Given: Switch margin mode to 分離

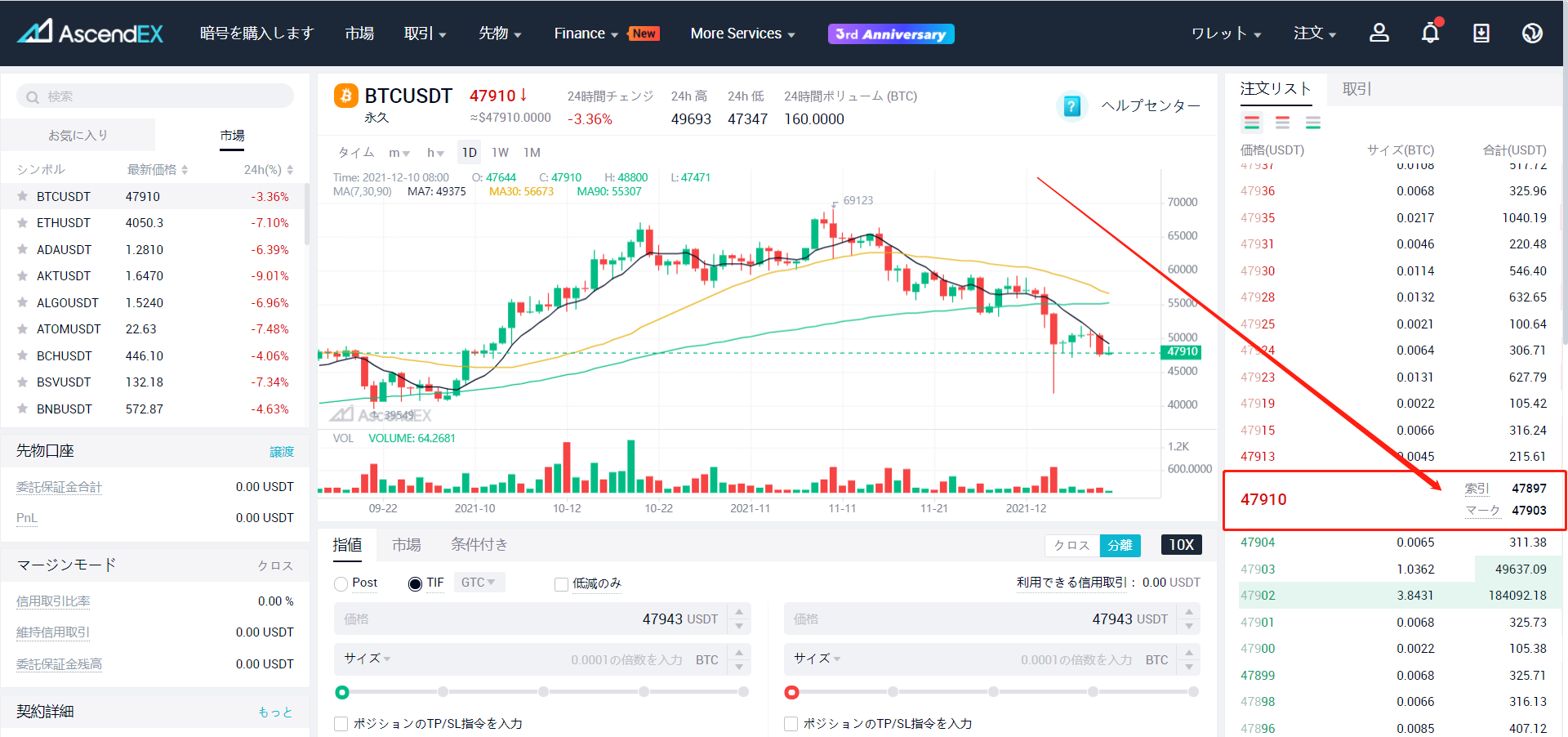Looking at the screenshot, I should click(x=1120, y=545).
